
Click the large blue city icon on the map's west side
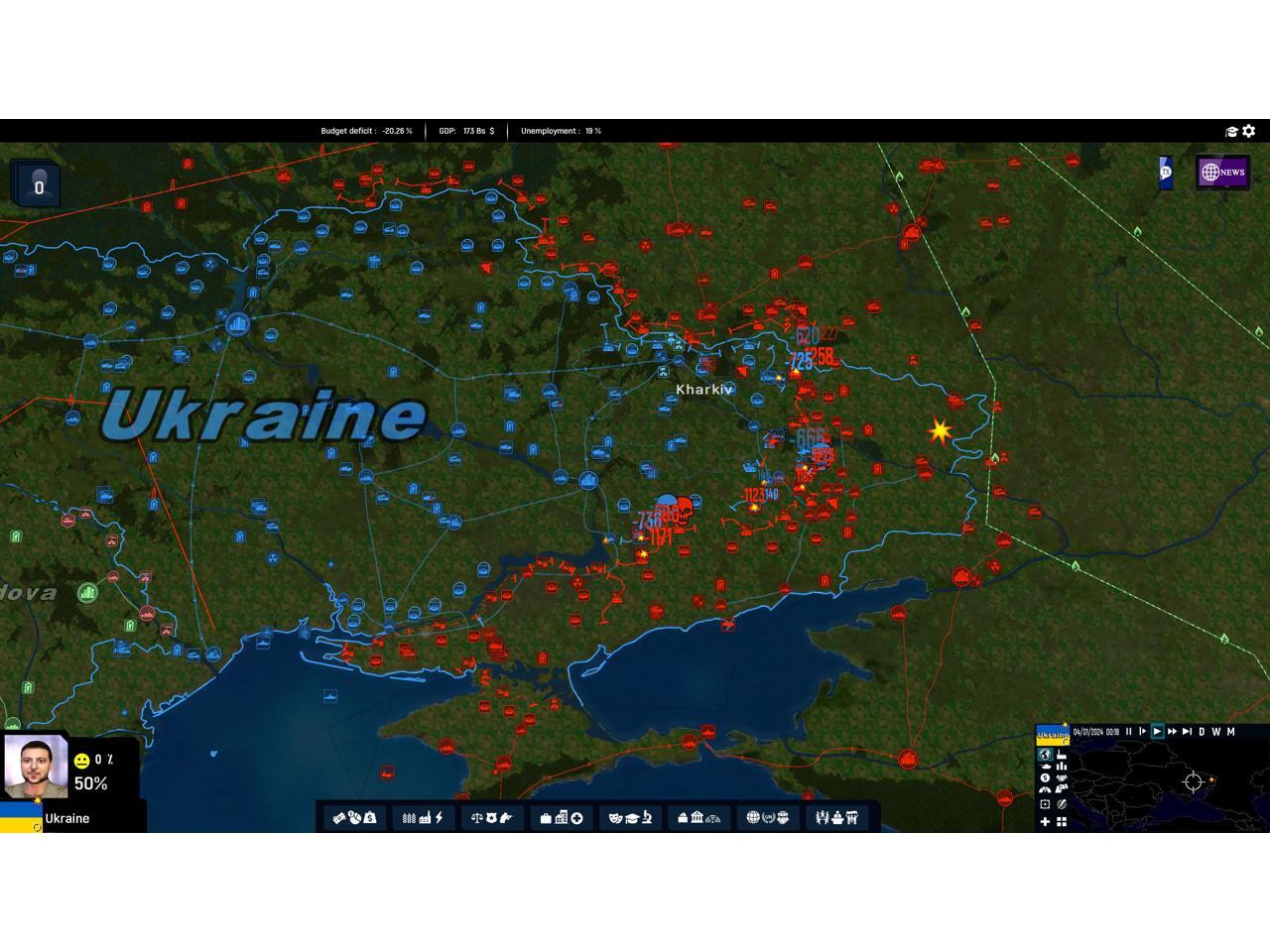[x=237, y=323]
